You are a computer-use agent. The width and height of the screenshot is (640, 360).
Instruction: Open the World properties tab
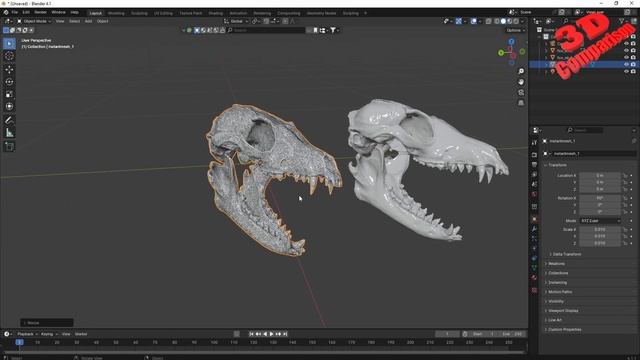pos(534,194)
